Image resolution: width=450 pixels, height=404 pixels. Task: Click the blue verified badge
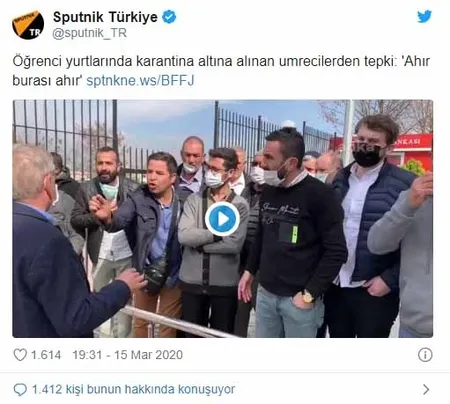(x=169, y=17)
